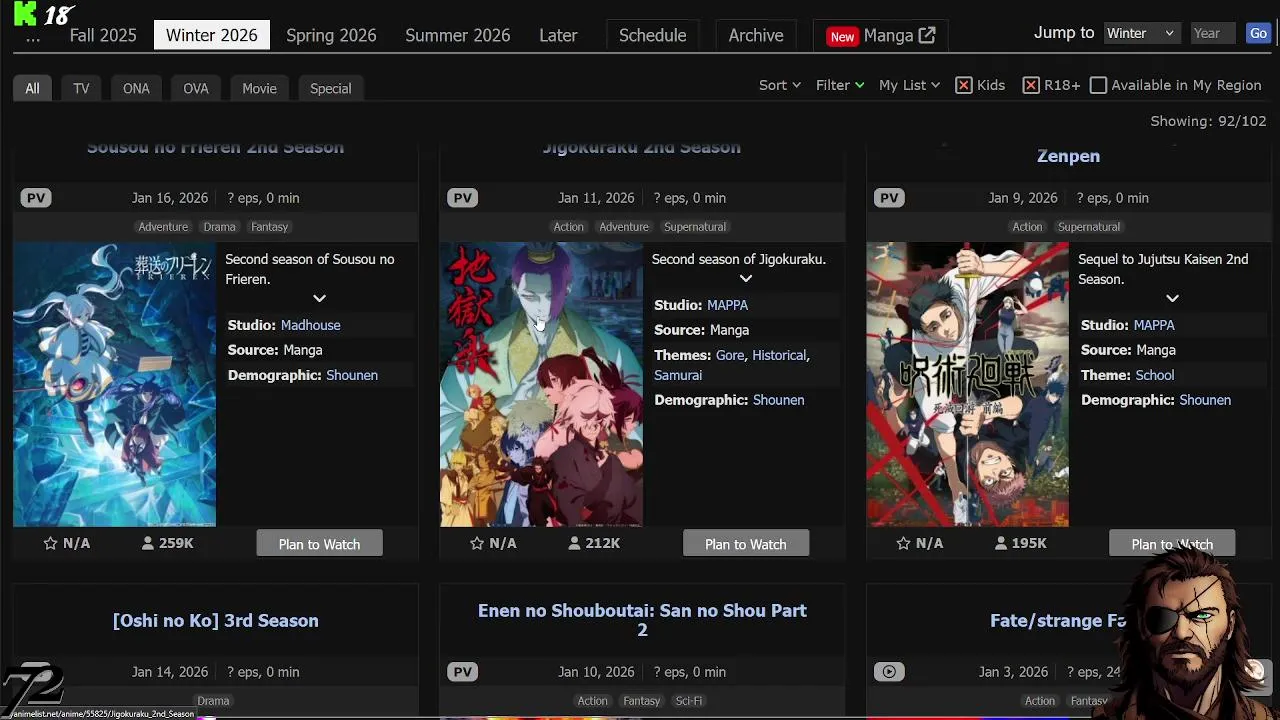Open the Jujutsu Kaisen poster image
Screen dimensions: 1280x720
(x=967, y=384)
